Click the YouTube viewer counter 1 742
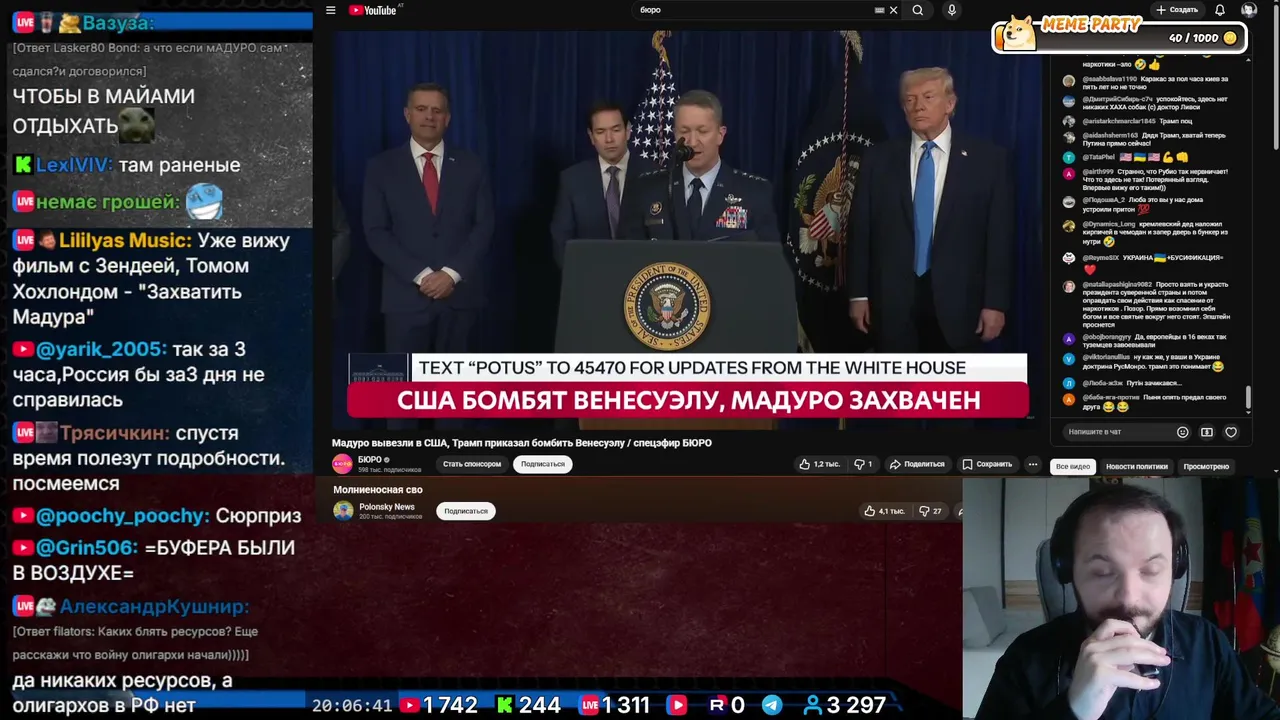 click(x=439, y=705)
